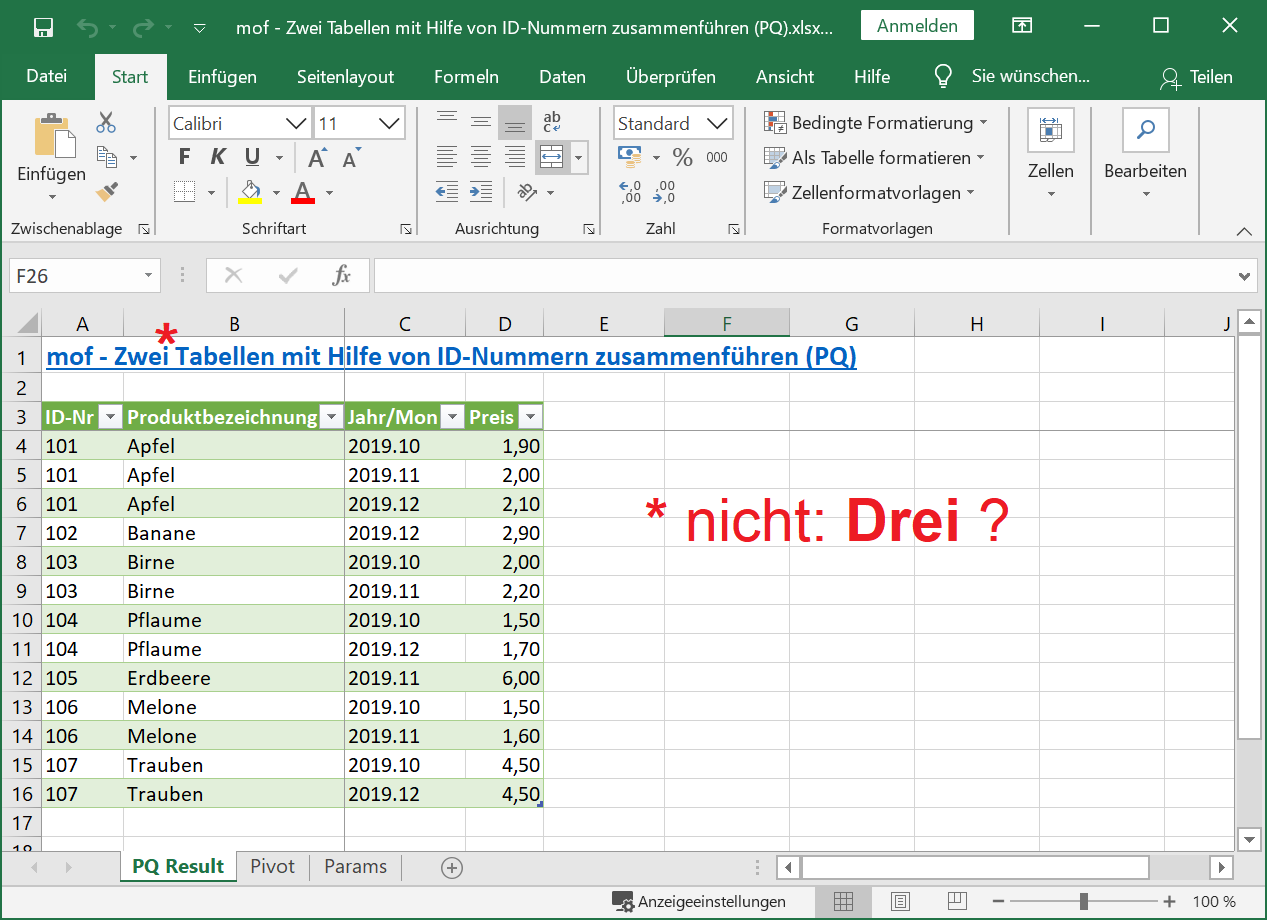Undo the last action
Image resolution: width=1267 pixels, height=920 pixels.
(x=88, y=27)
